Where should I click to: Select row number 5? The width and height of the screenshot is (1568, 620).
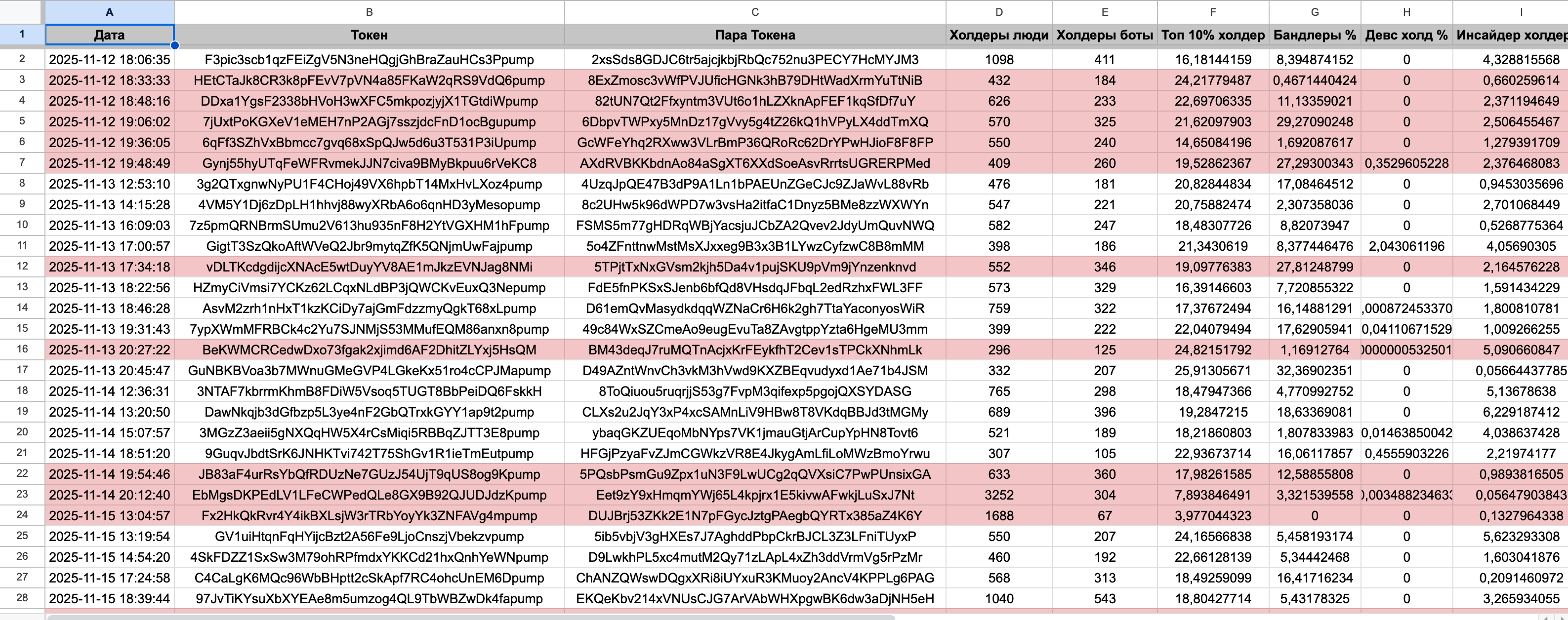[22, 122]
